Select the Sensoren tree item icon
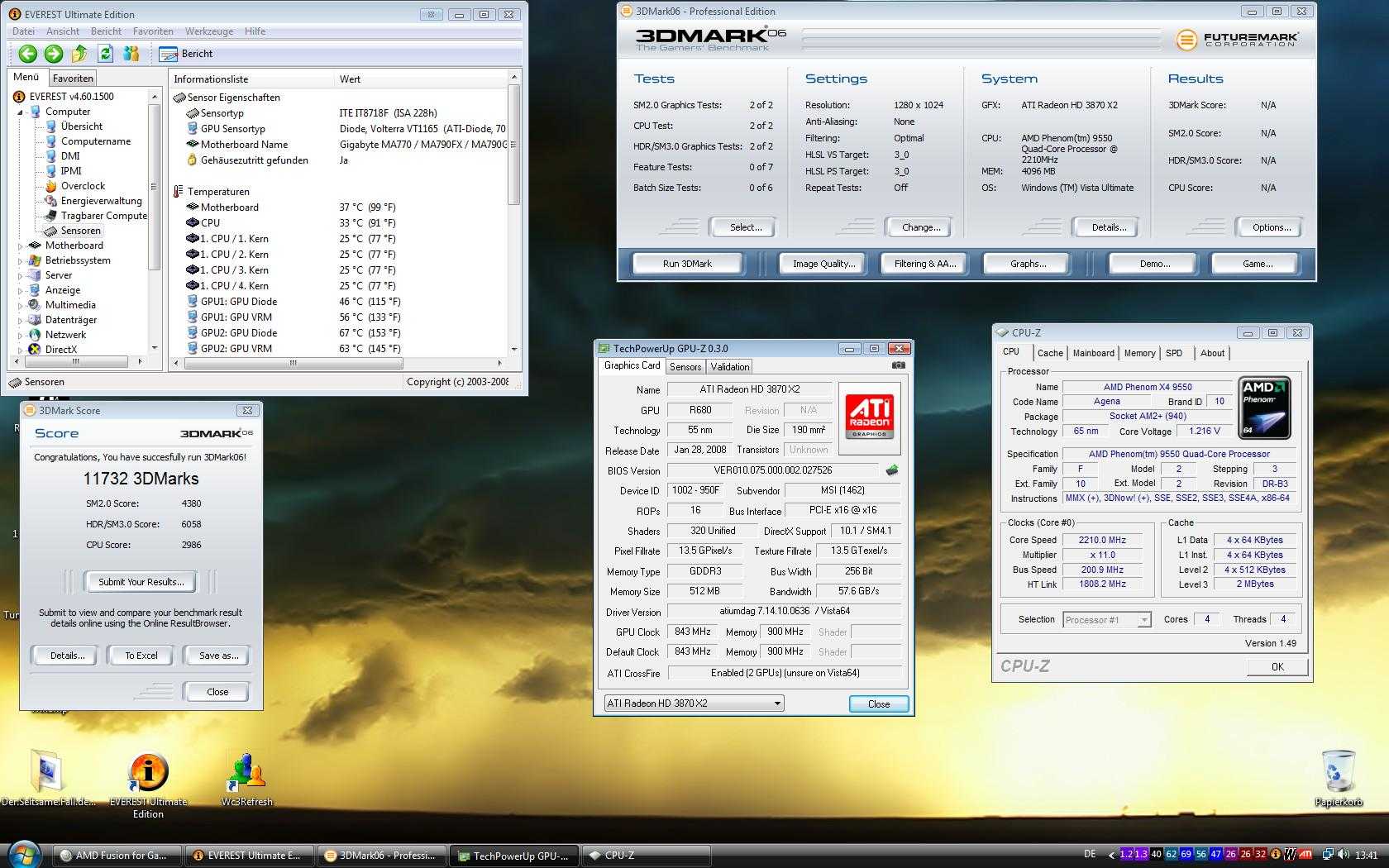The width and height of the screenshot is (1389, 868). click(50, 231)
